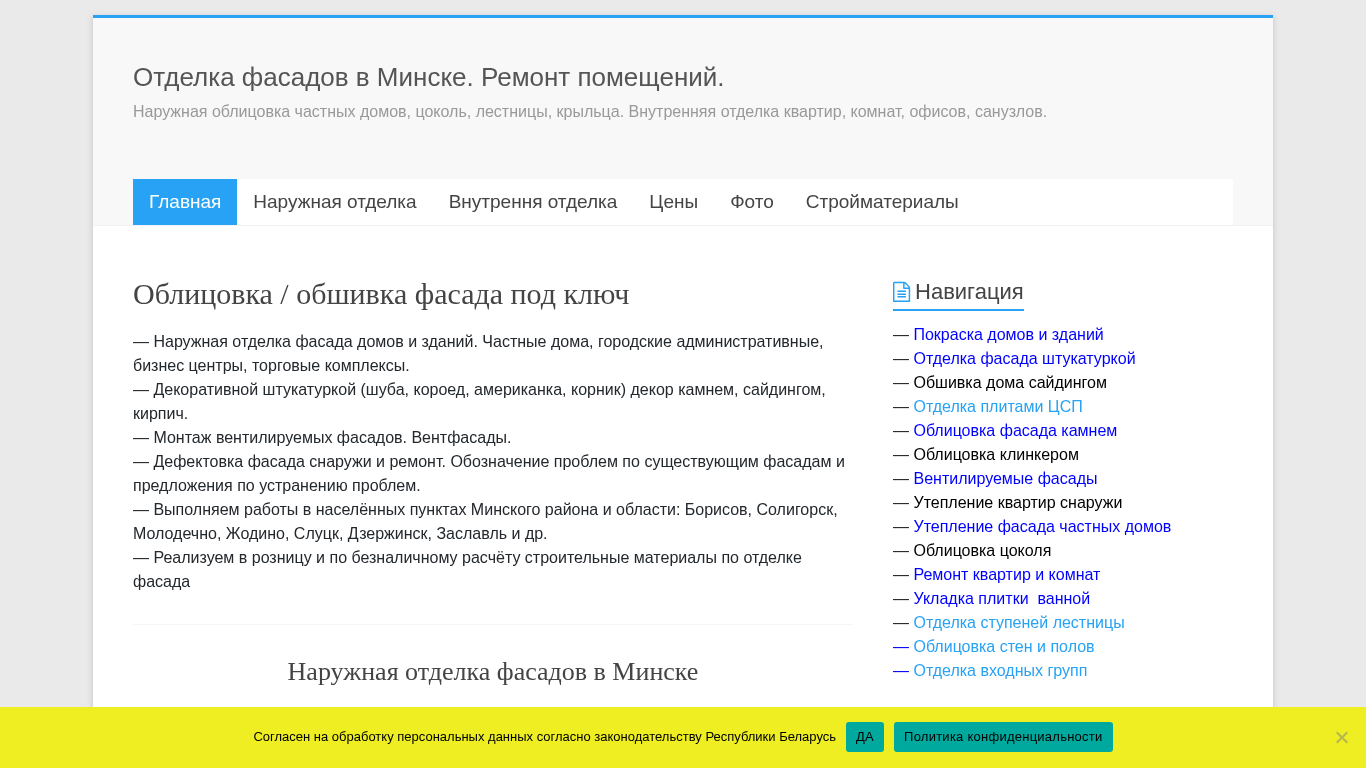Visit the Отделка входных групп link
The image size is (1366, 768).
click(x=1000, y=671)
